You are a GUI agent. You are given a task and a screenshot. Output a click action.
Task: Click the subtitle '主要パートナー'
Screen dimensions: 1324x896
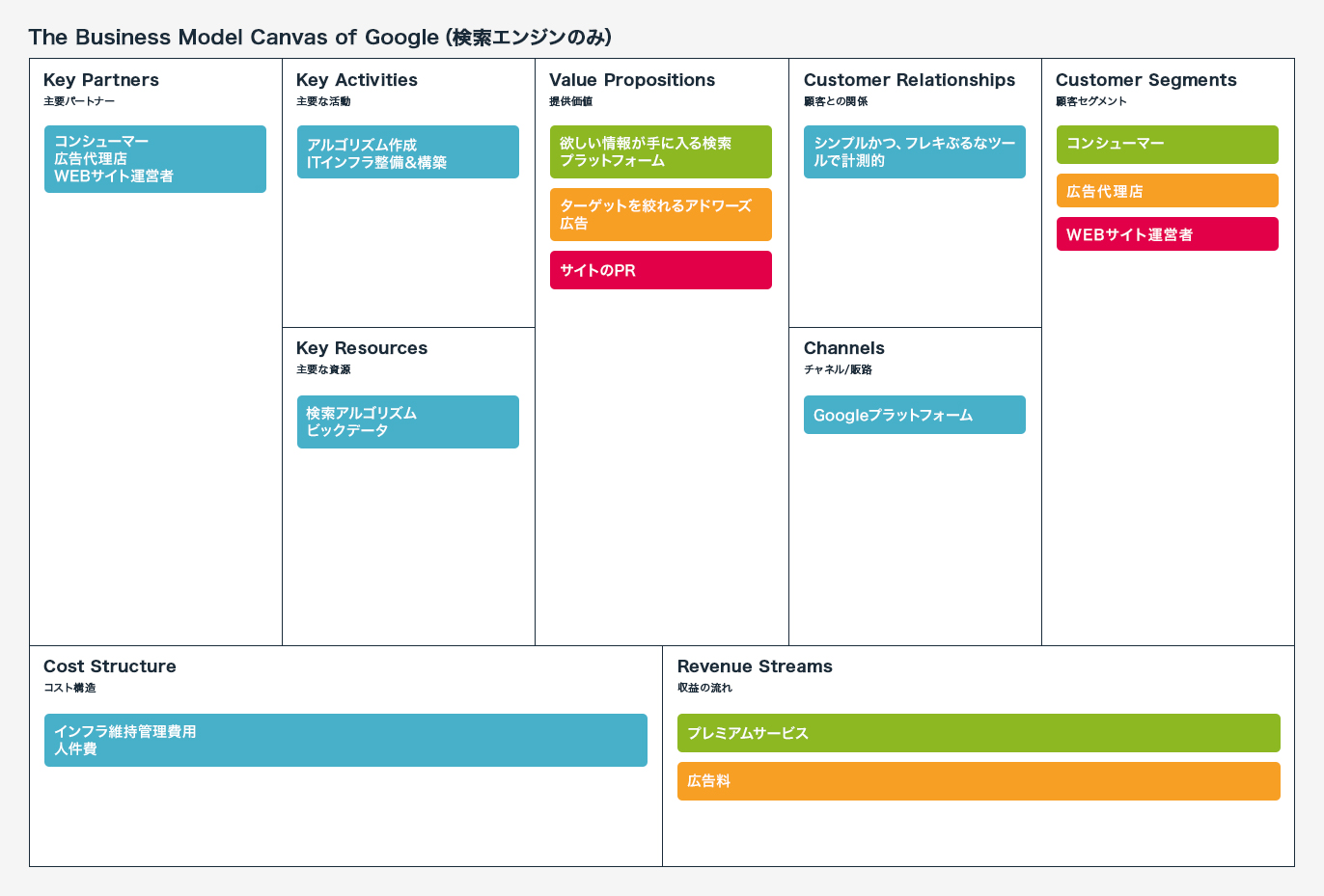(79, 101)
